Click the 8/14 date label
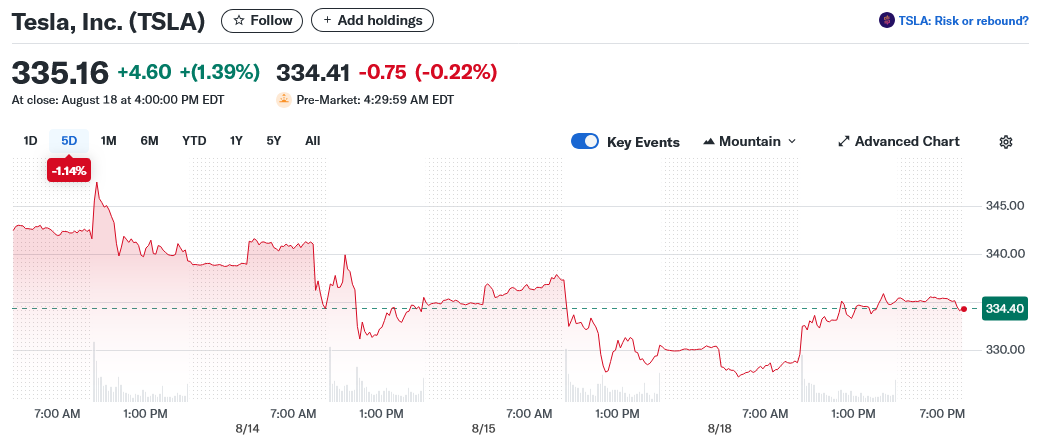The image size is (1043, 442). [x=247, y=429]
